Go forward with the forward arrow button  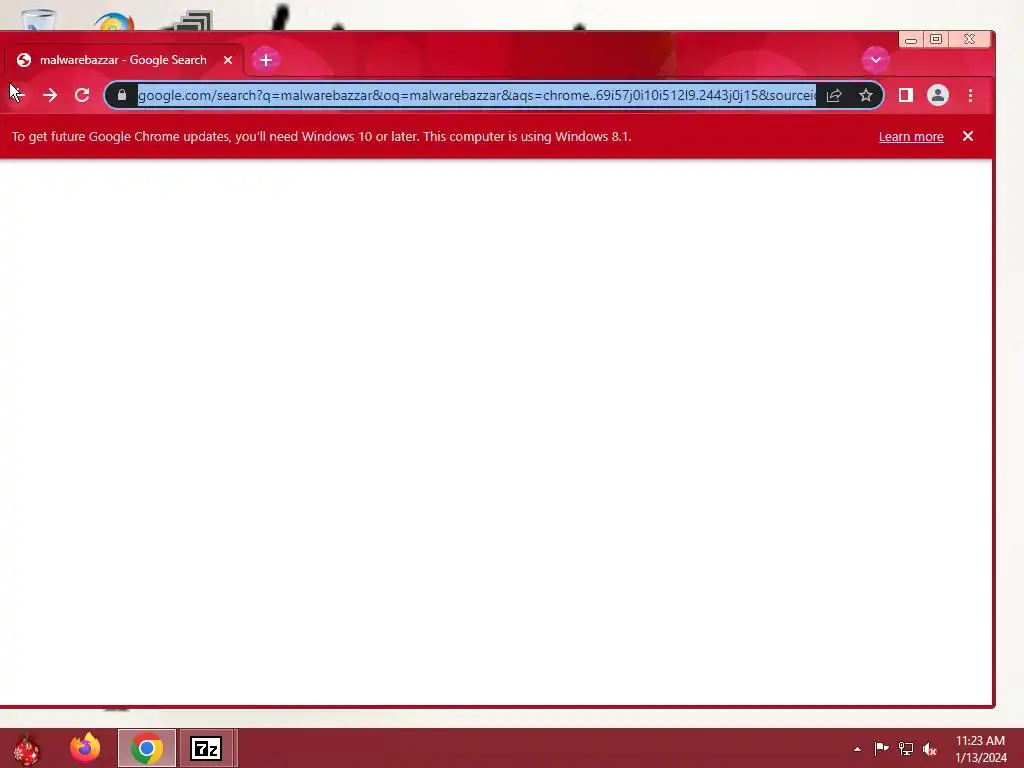click(x=50, y=95)
